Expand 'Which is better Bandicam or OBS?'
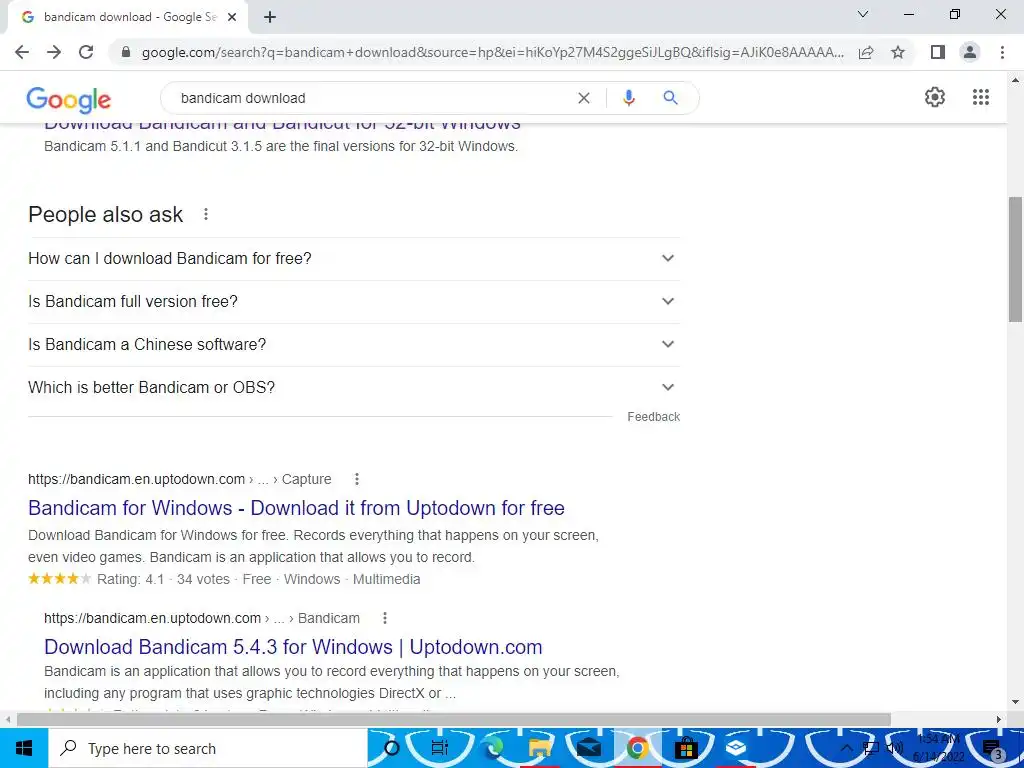 coord(354,388)
